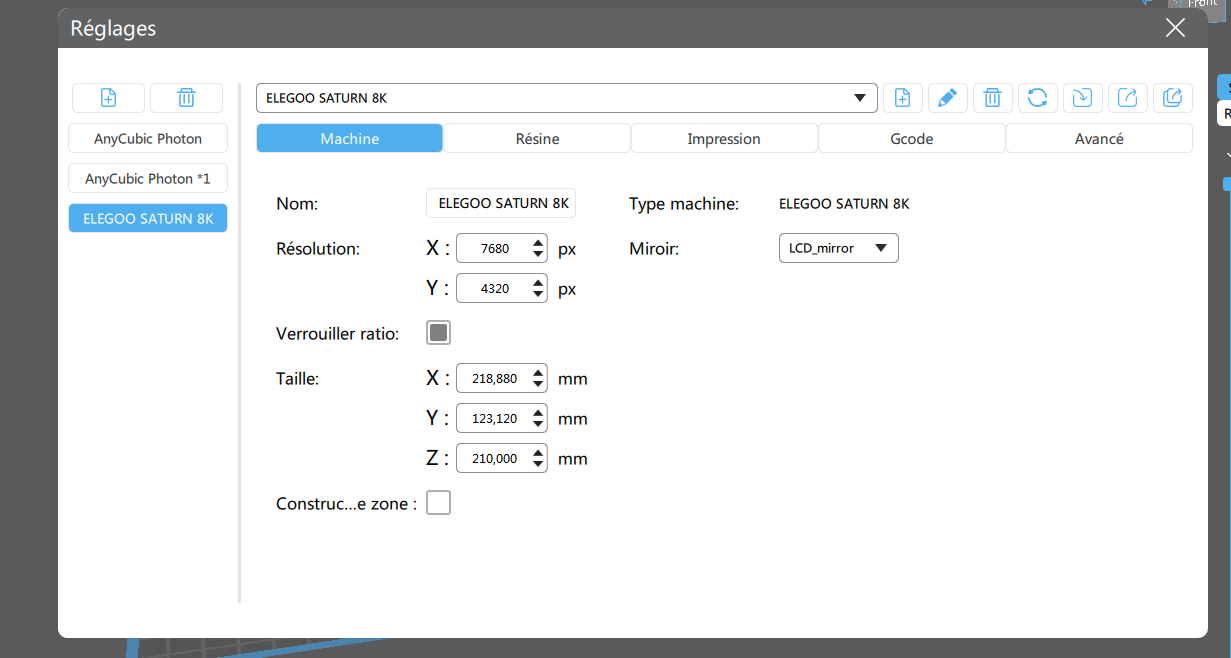Image resolution: width=1231 pixels, height=658 pixels.
Task: Open the ELEGOO SATURN 8K profile dropdown
Action: pos(567,98)
